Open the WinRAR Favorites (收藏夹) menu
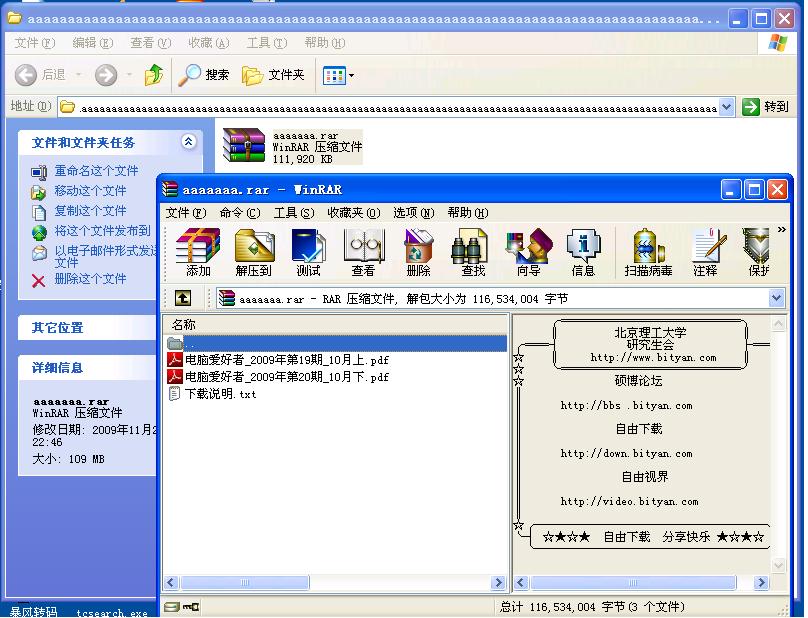Screen dimensions: 808x618 pyautogui.click(x=354, y=212)
